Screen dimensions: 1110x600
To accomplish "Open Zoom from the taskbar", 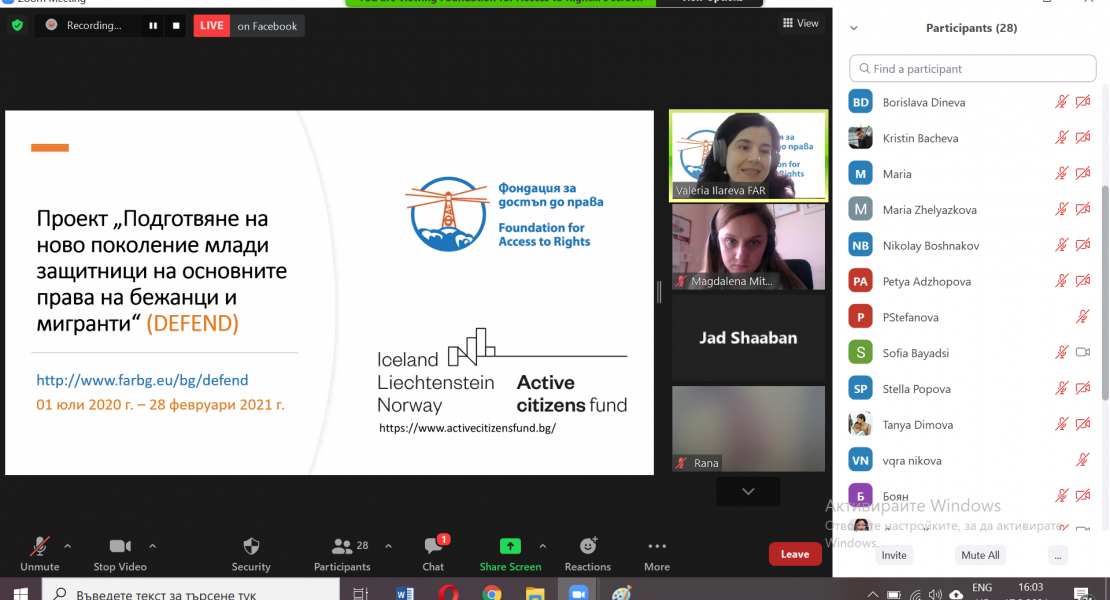I will point(578,593).
